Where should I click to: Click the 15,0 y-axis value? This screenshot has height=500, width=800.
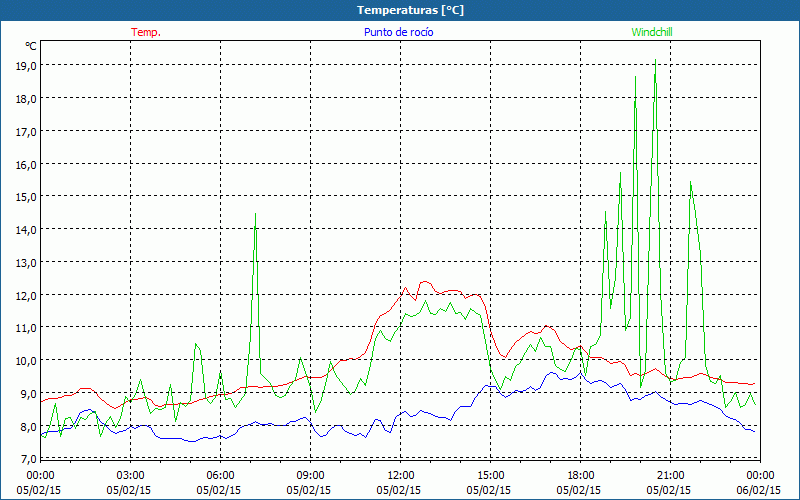pos(26,196)
